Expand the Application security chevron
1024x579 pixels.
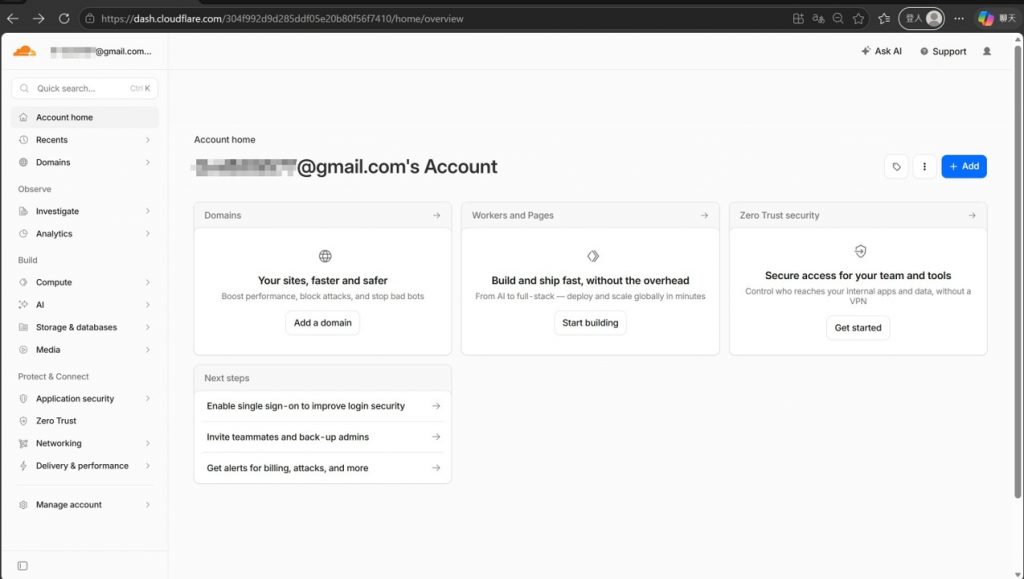[148, 398]
